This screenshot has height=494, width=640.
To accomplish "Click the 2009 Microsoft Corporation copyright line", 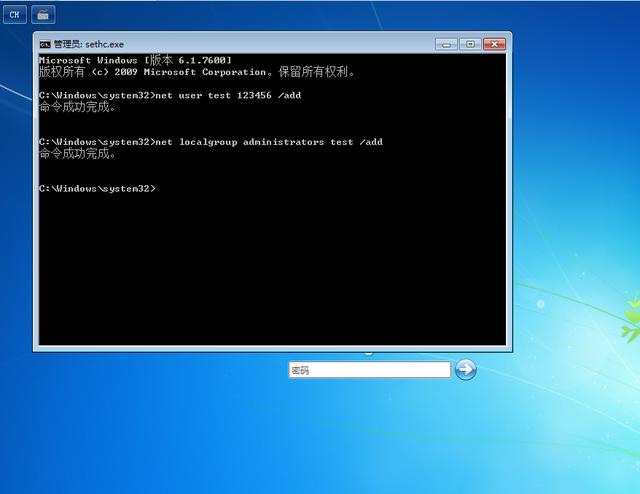I will (197, 72).
